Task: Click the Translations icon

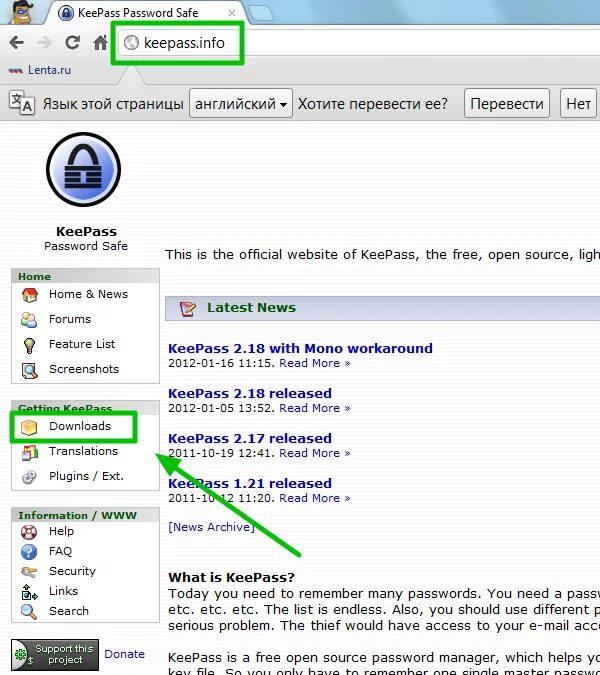Action: pos(30,452)
